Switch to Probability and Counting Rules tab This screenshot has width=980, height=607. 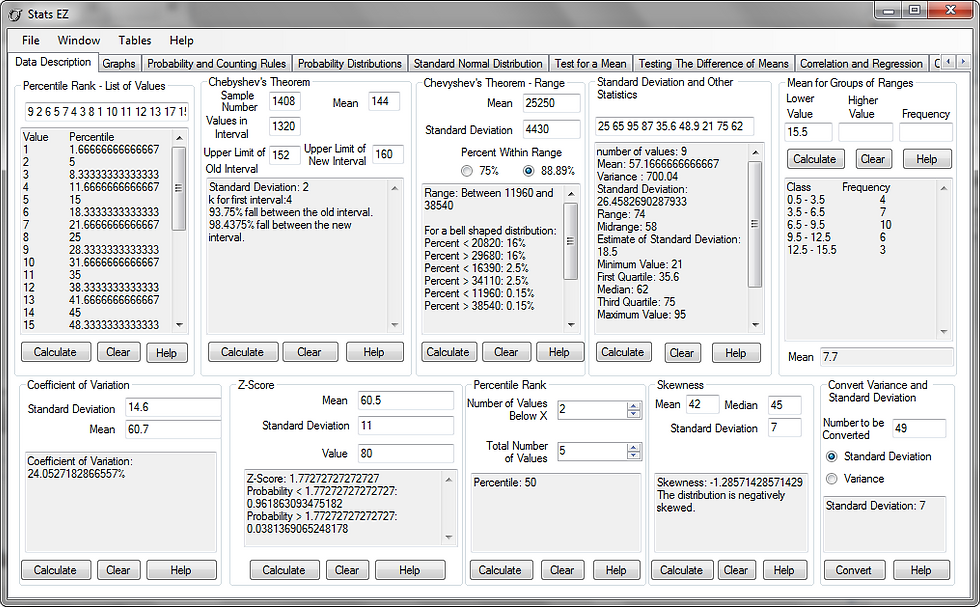(x=216, y=64)
